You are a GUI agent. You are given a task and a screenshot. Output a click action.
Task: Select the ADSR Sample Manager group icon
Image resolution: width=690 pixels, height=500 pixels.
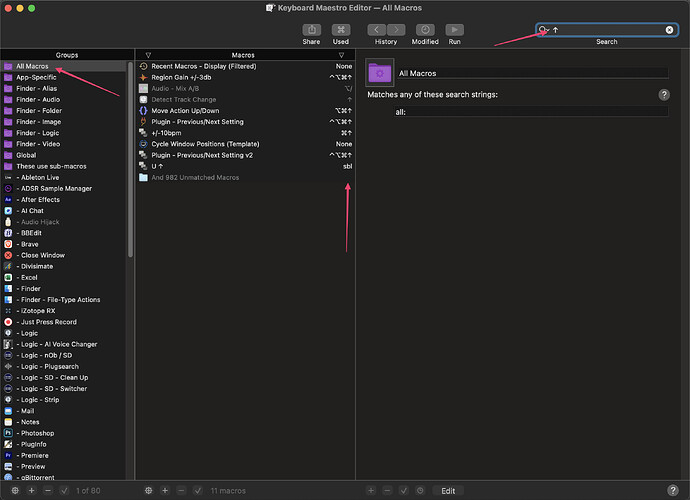[x=8, y=188]
